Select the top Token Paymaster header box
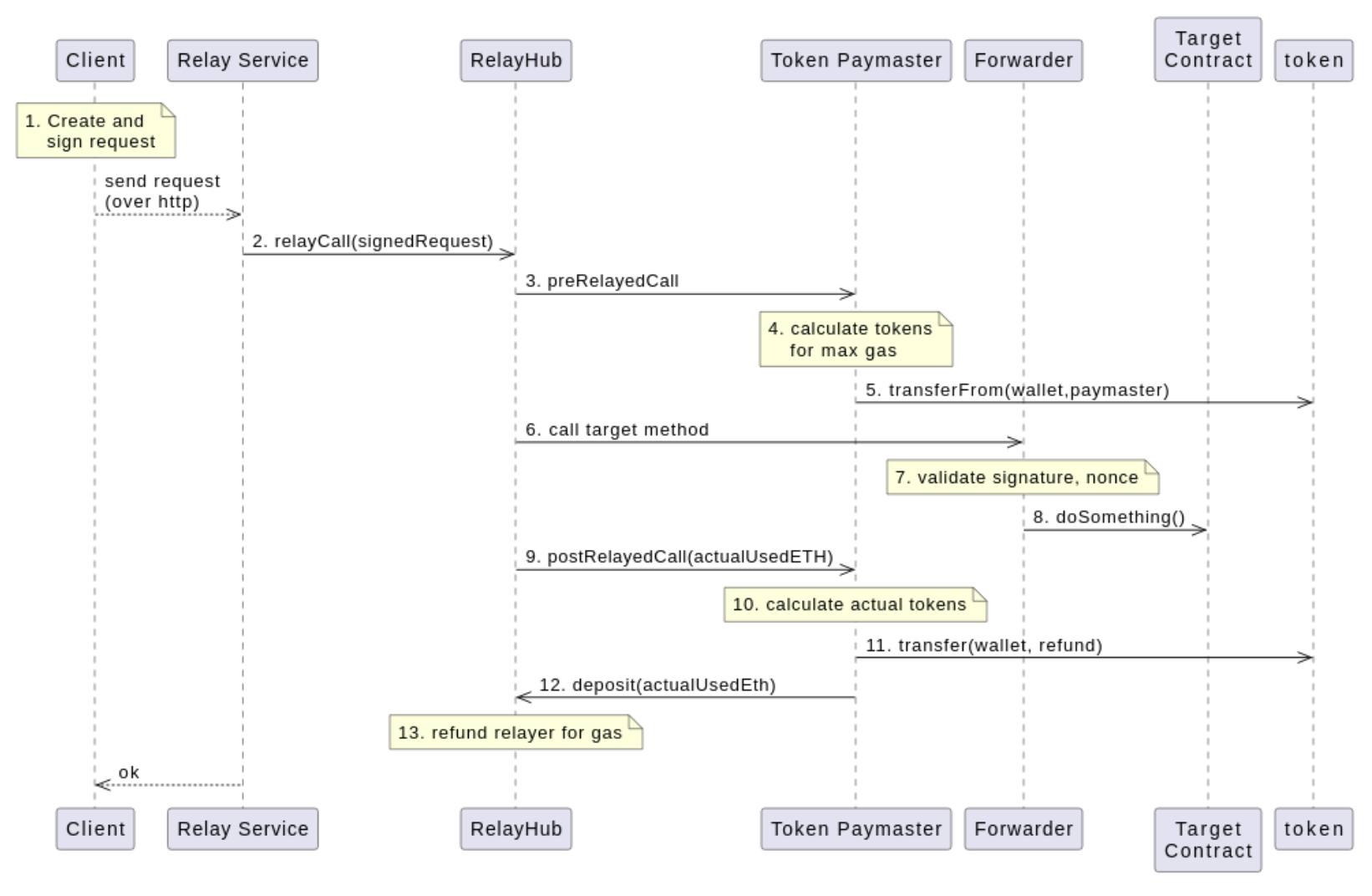 [x=856, y=60]
